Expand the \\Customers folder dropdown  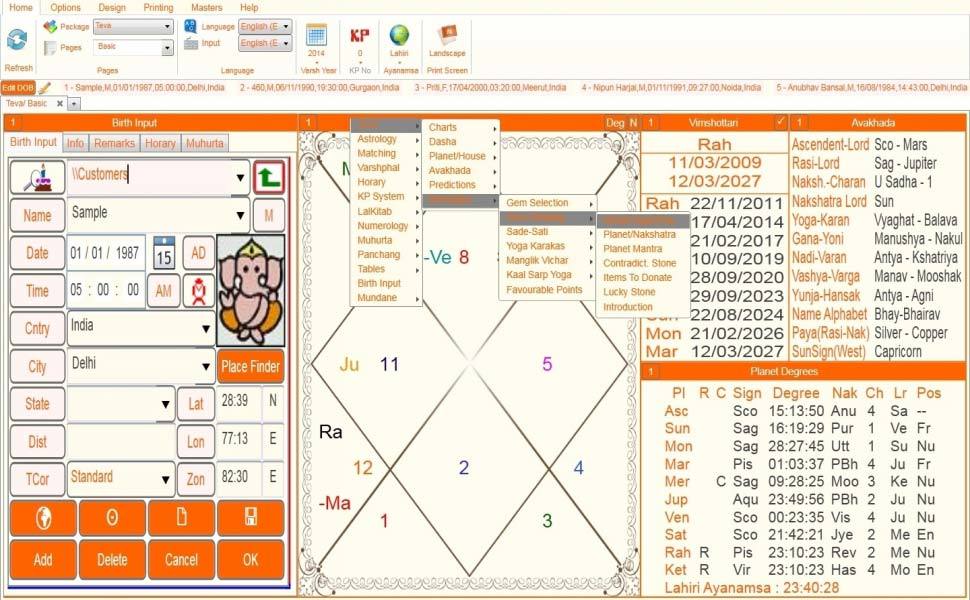(240, 178)
